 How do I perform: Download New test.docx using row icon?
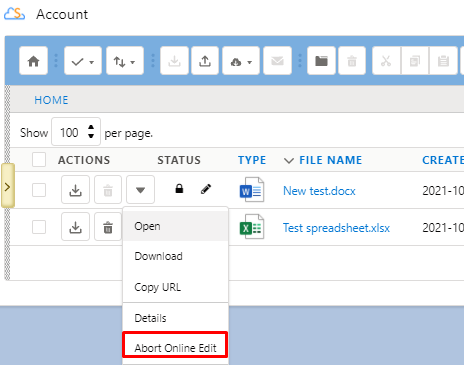click(x=75, y=190)
